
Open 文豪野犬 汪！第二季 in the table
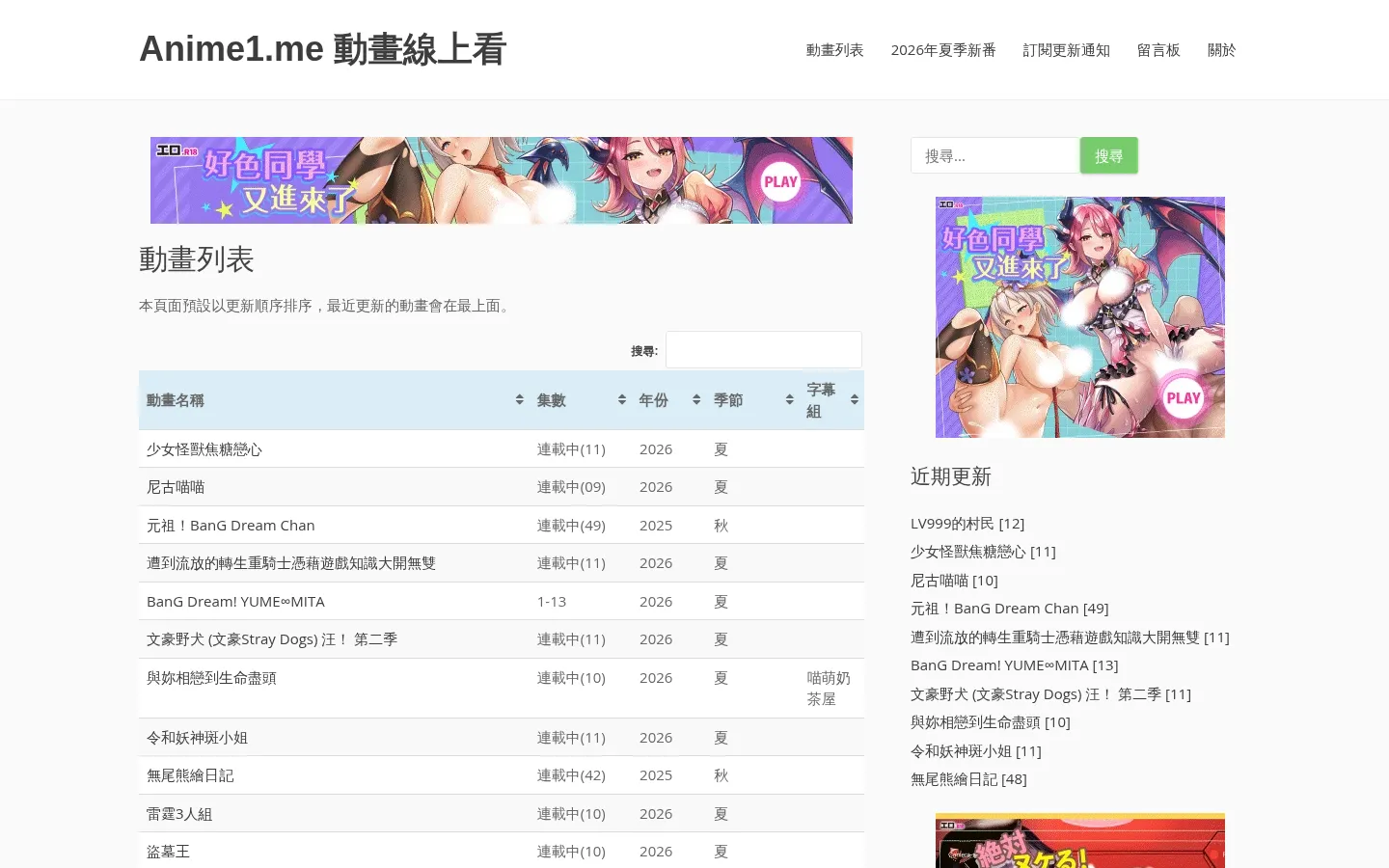272,639
